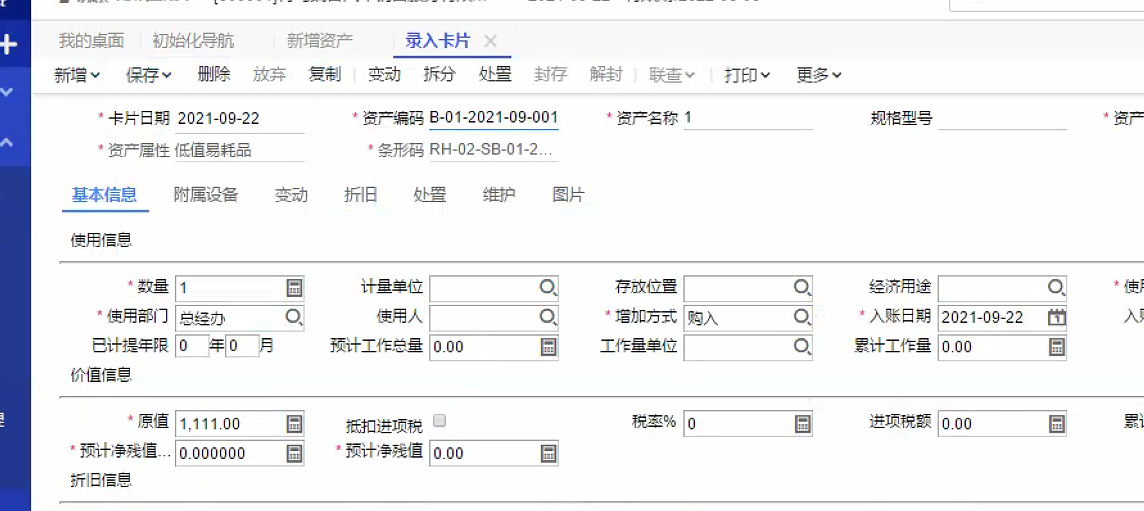Switch to 初始化导航 tab
The width and height of the screenshot is (1144, 511).
(193, 41)
